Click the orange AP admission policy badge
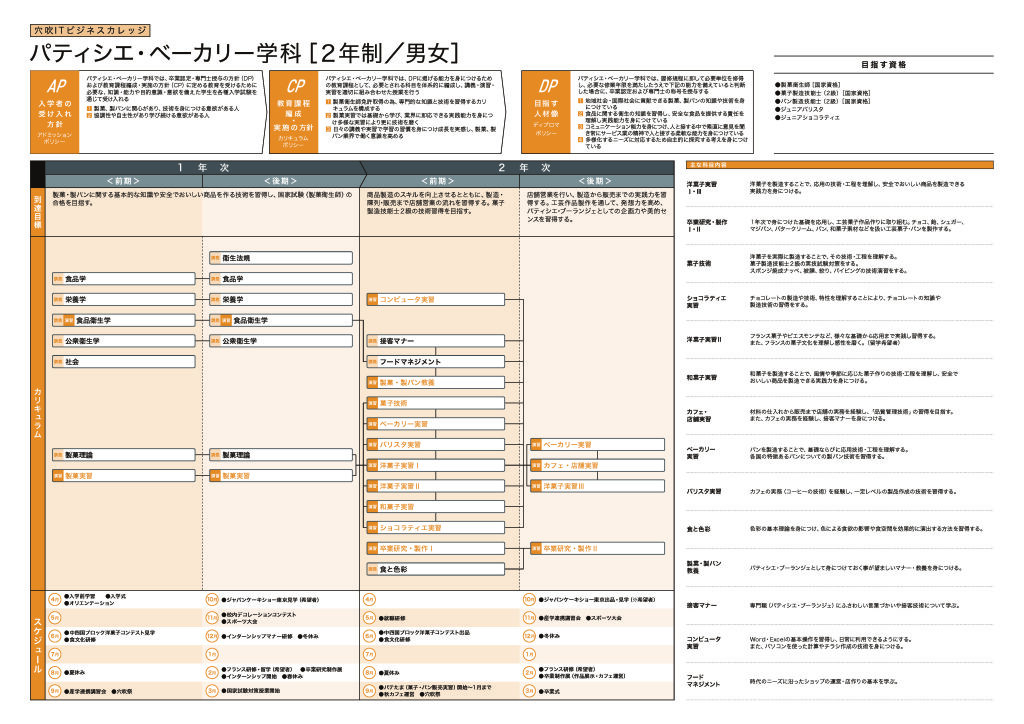1024x724 pixels. [55, 112]
